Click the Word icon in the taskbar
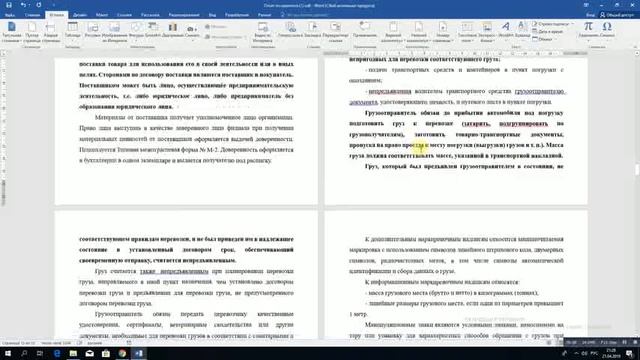 (139, 353)
